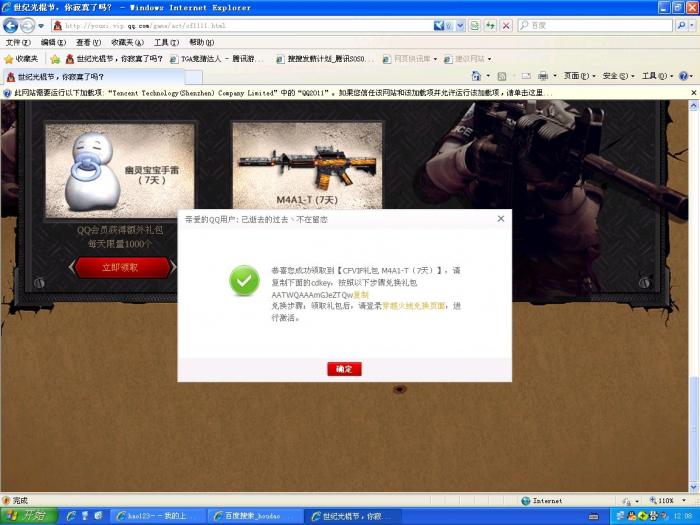Image resolution: width=700 pixels, height=525 pixels.
Task: Open the 110% zoom level control
Action: (x=666, y=500)
